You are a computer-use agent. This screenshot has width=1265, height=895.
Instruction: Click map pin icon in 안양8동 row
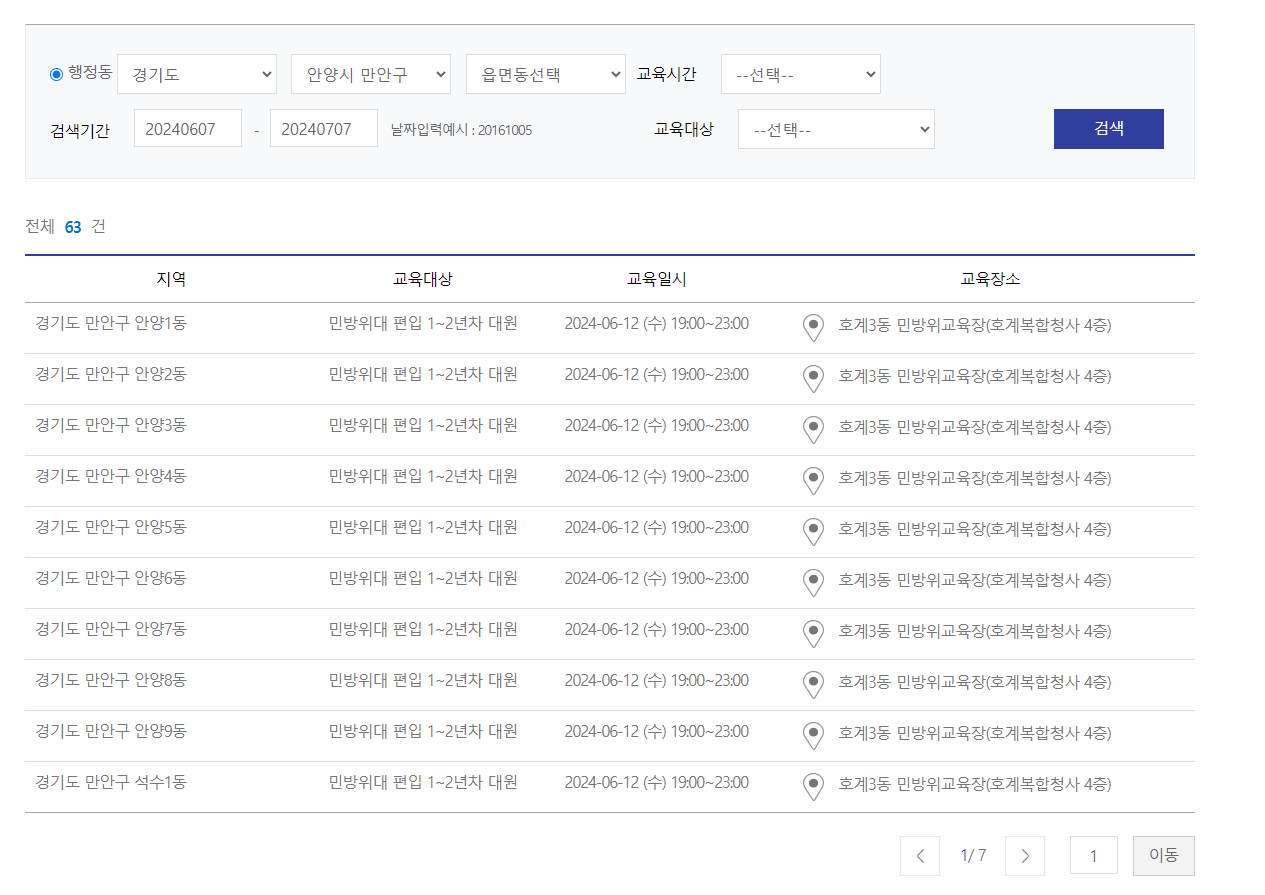pyautogui.click(x=814, y=684)
